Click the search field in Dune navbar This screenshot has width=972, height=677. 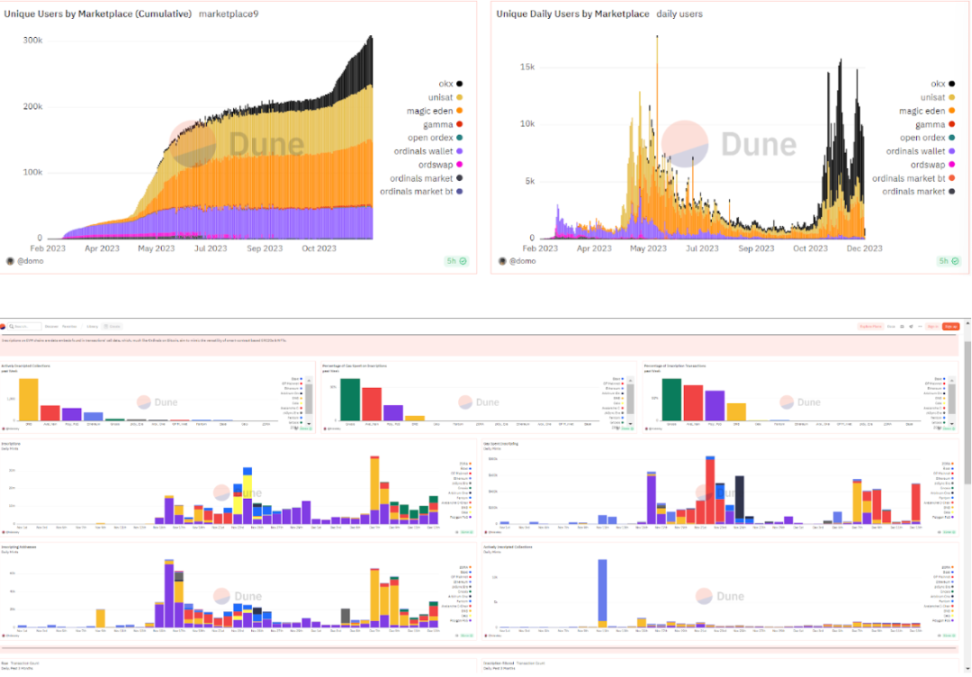click(27, 326)
